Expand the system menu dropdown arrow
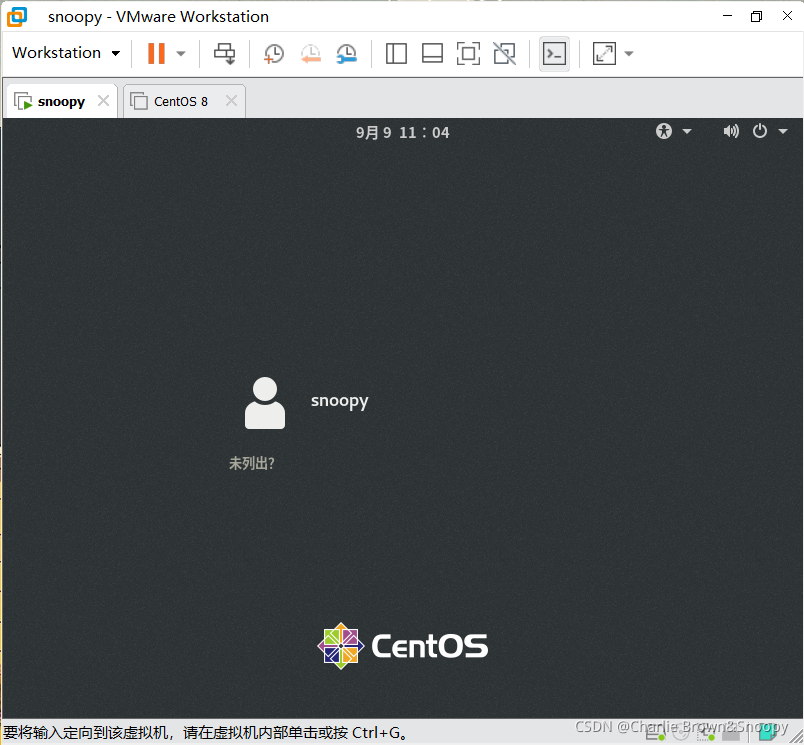The width and height of the screenshot is (804, 745). 783,132
